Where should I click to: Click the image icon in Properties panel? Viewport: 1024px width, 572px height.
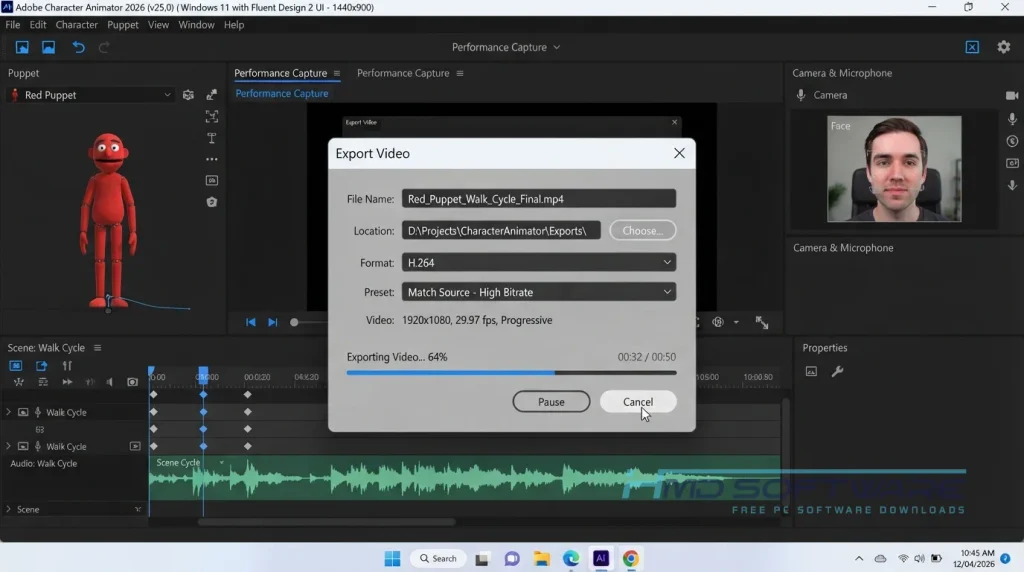click(x=811, y=372)
